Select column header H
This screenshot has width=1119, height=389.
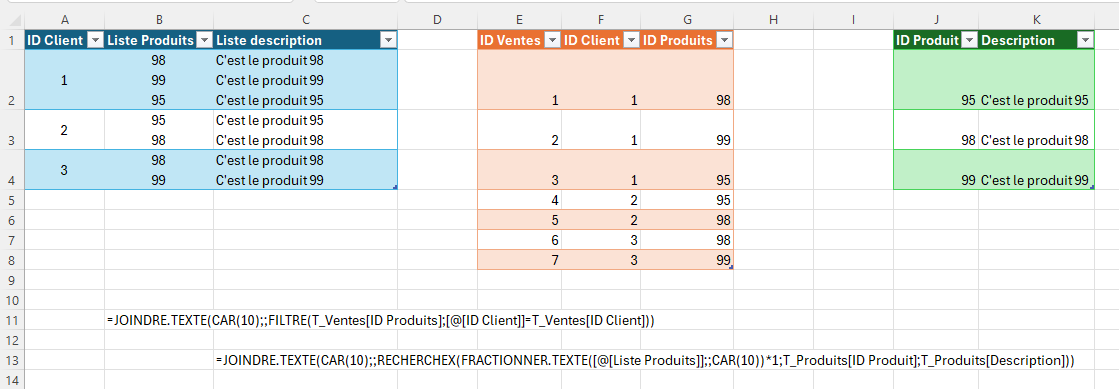click(774, 19)
